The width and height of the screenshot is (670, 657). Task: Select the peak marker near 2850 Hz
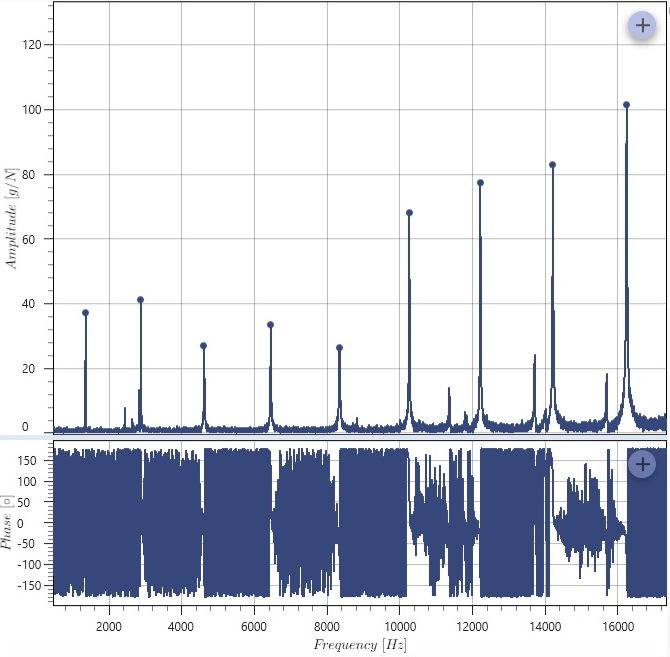pos(141,300)
